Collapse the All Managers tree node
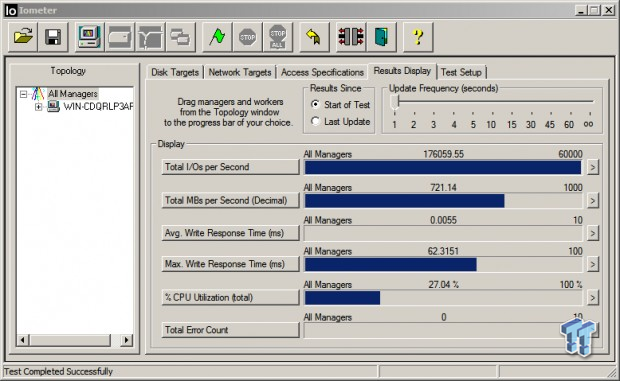 tap(23, 94)
